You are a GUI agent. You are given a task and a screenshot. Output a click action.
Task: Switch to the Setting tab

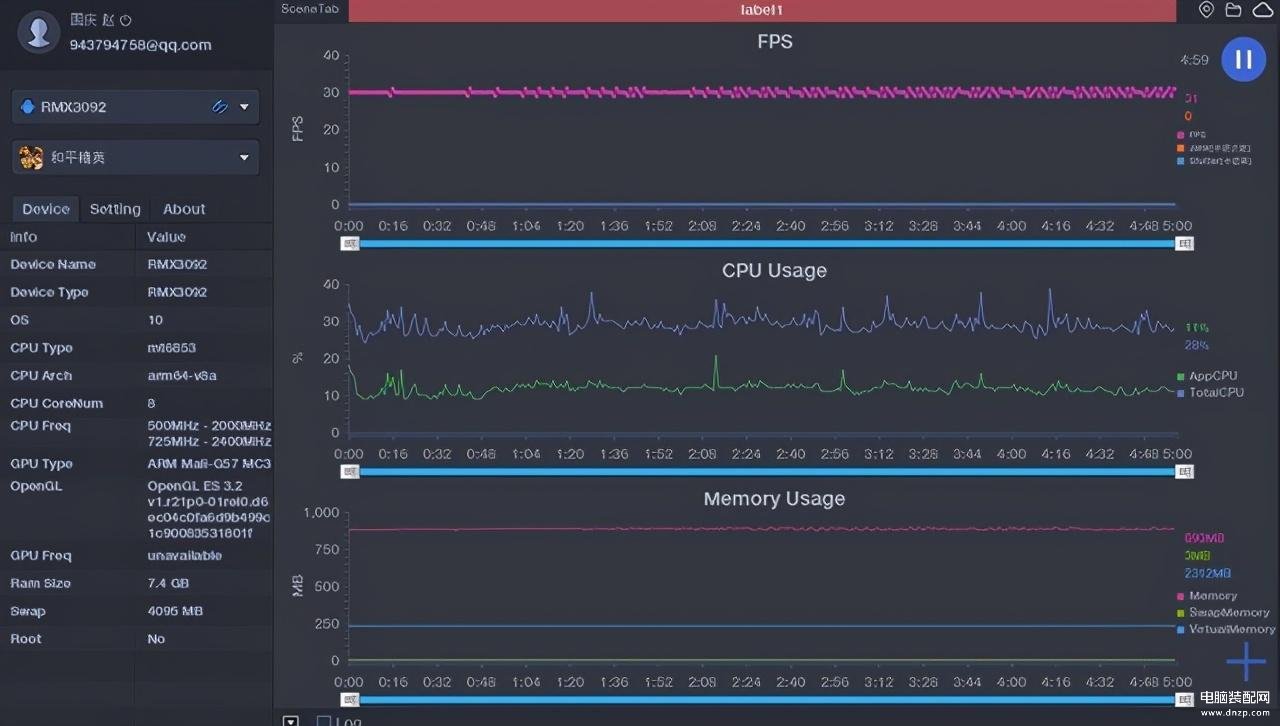[115, 209]
